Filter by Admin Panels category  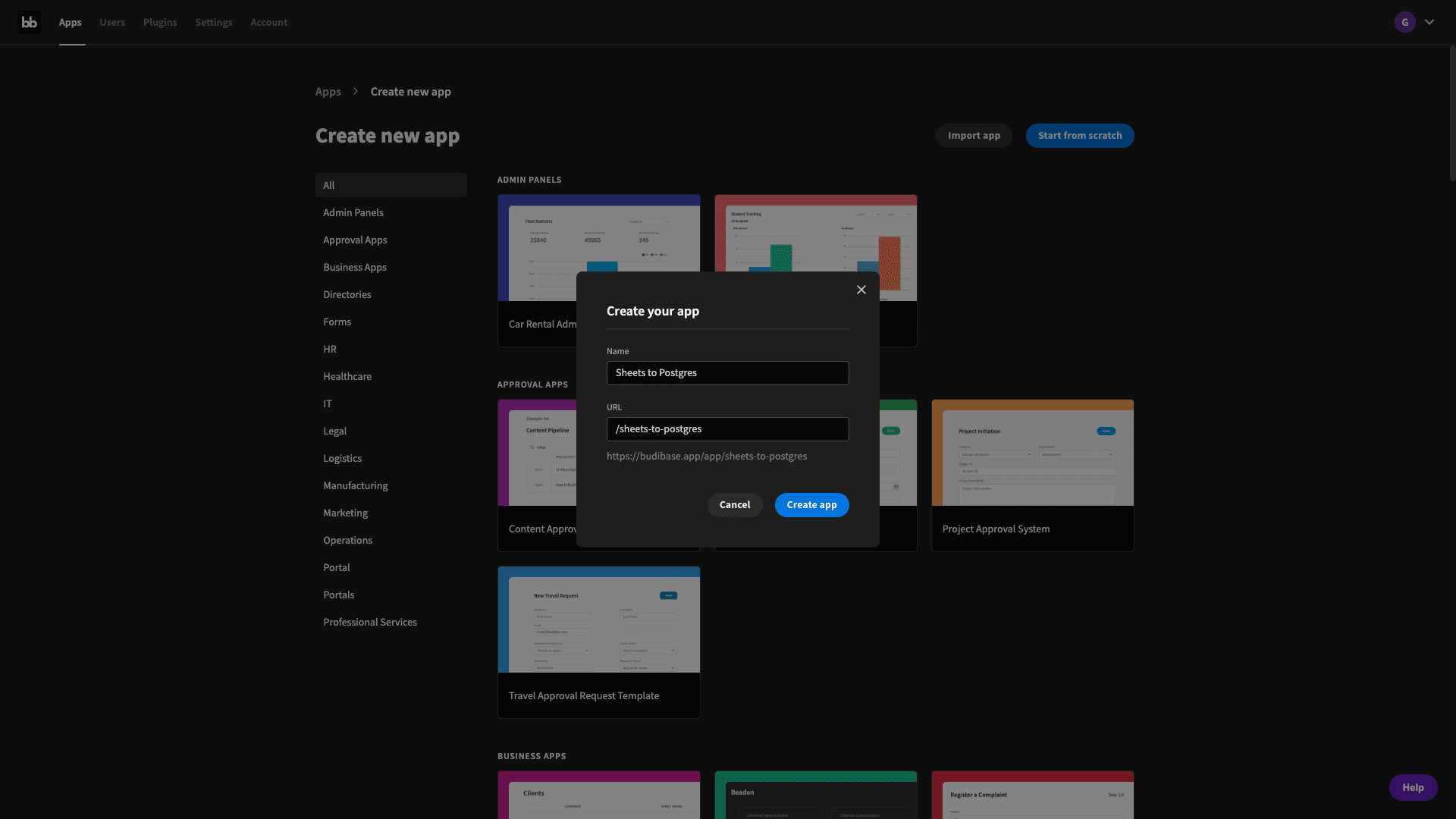point(391,212)
